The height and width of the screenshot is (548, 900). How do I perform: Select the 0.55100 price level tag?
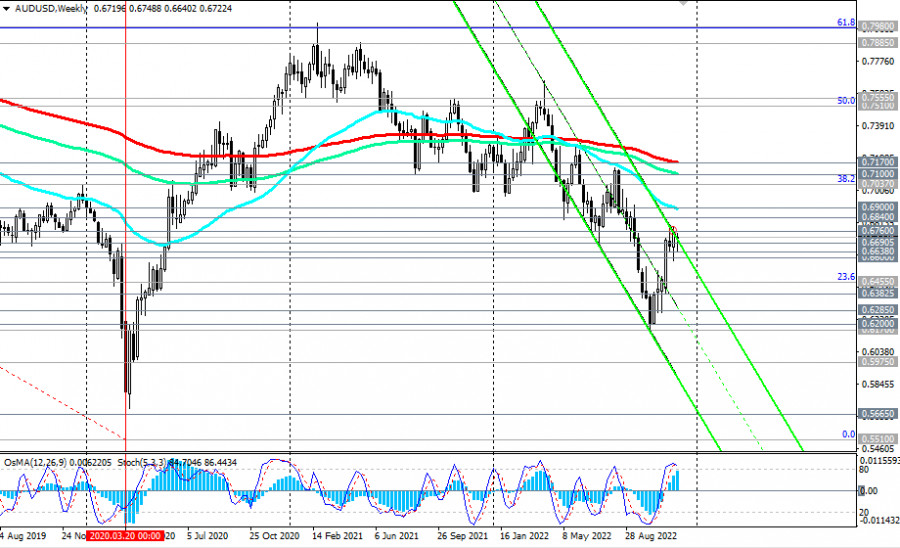[x=879, y=439]
